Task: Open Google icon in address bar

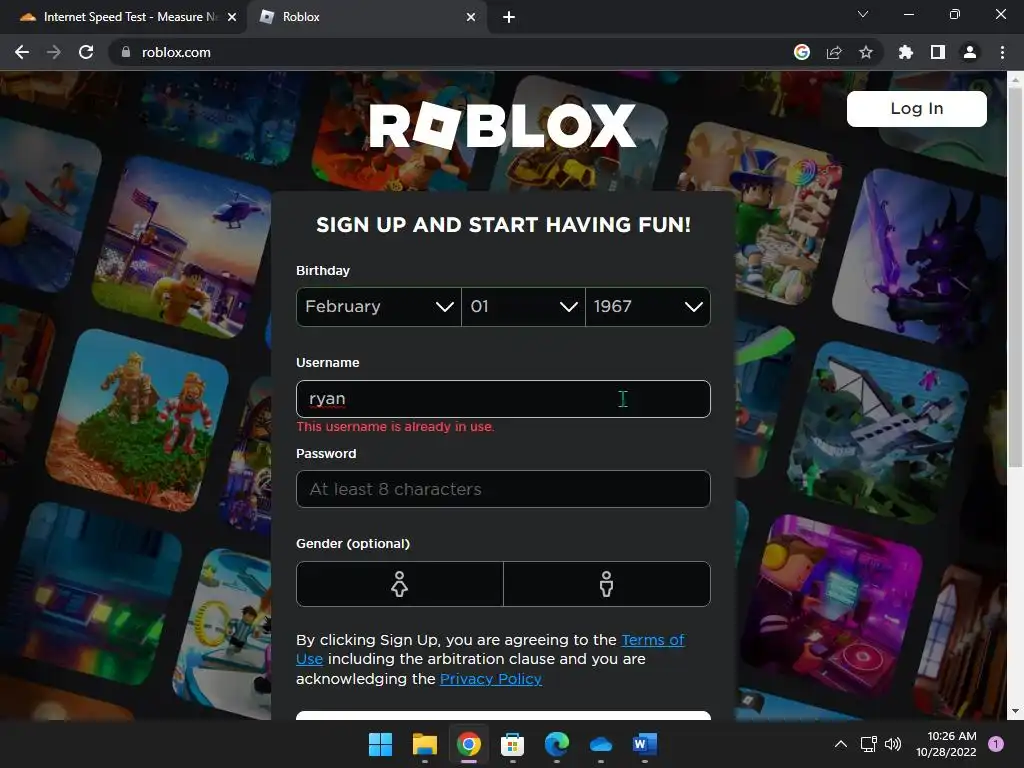Action: [x=802, y=52]
